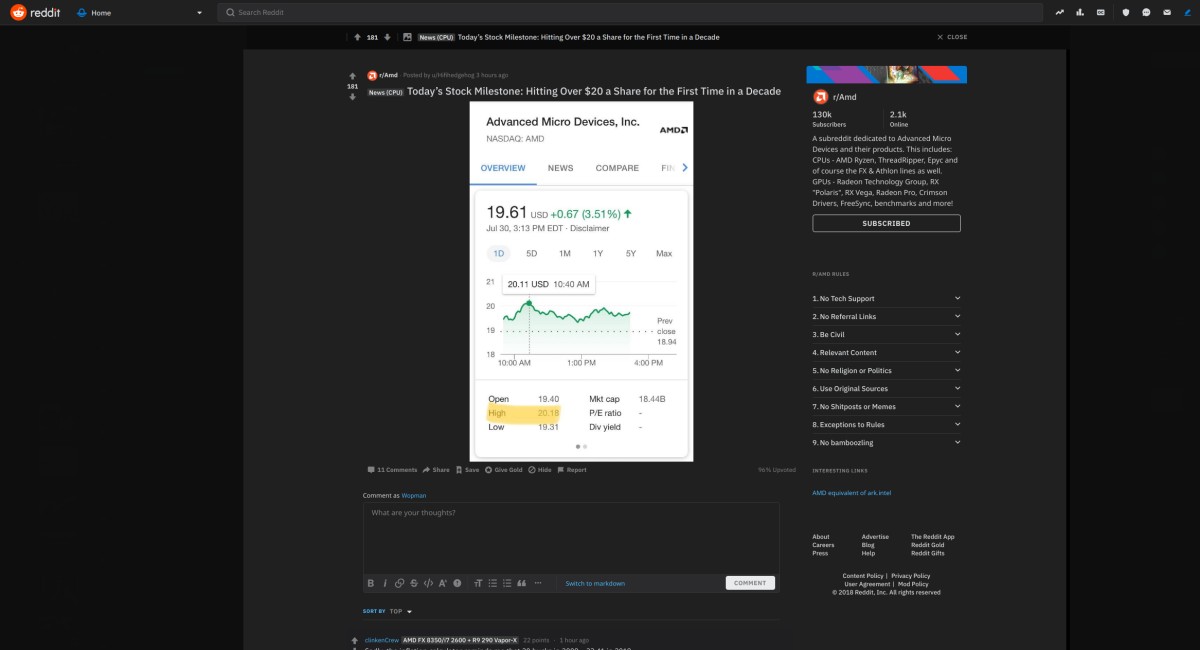Apply superscript formatting
This screenshot has width=1200, height=650.
(x=443, y=583)
